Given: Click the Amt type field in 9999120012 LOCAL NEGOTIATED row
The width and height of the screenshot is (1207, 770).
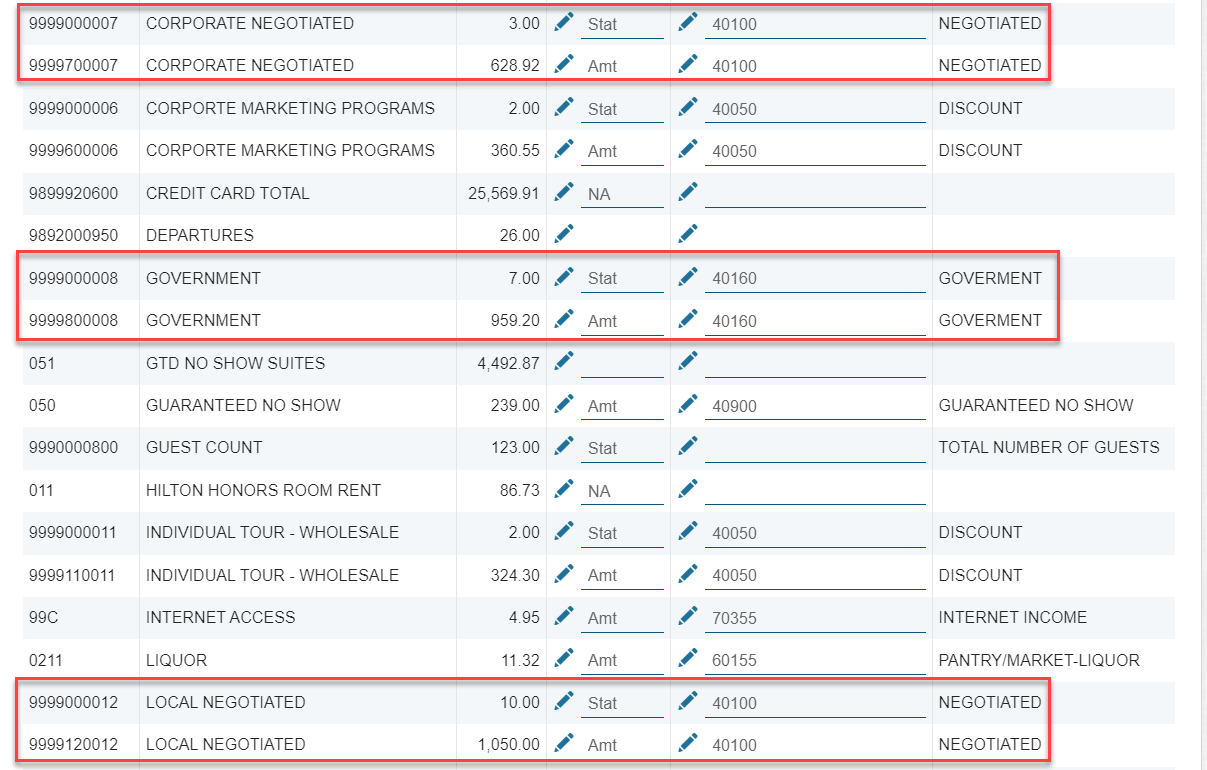Looking at the screenshot, I should tap(621, 745).
